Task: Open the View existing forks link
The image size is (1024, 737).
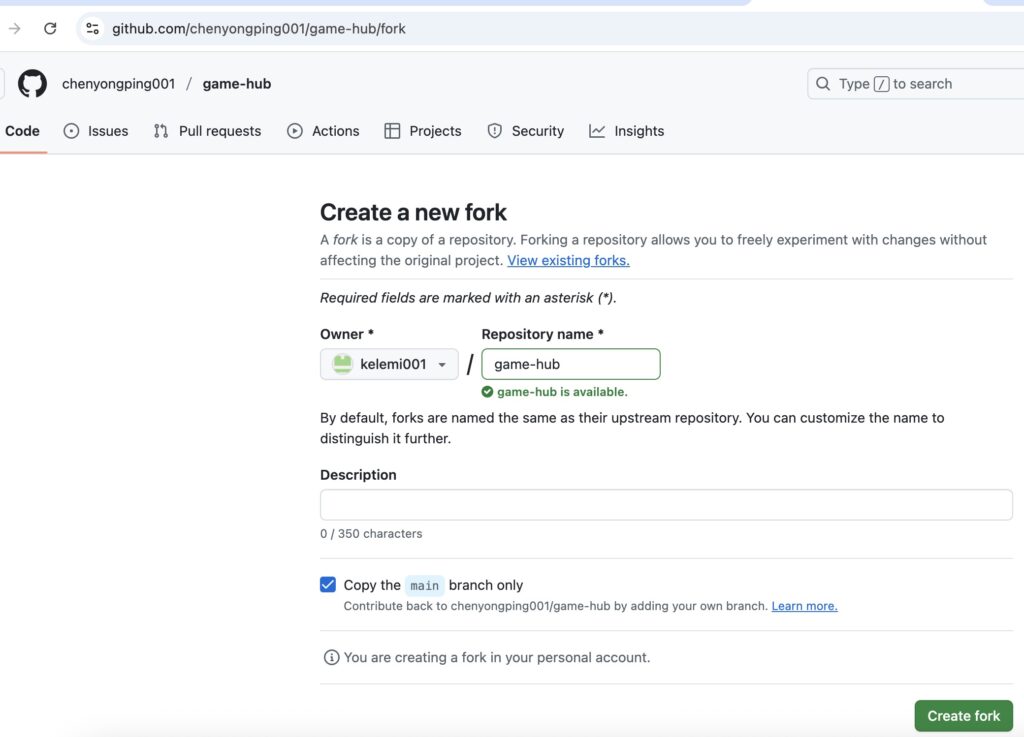Action: coord(568,260)
